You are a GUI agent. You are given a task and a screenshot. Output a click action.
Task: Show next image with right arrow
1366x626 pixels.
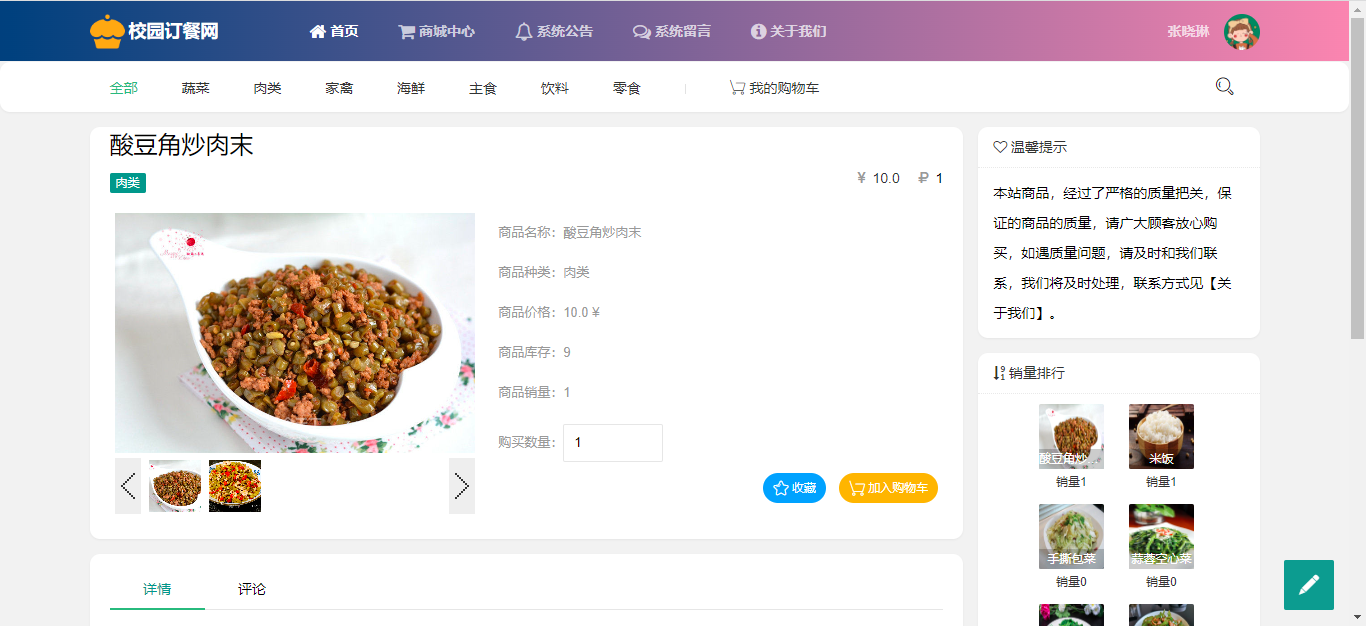462,486
